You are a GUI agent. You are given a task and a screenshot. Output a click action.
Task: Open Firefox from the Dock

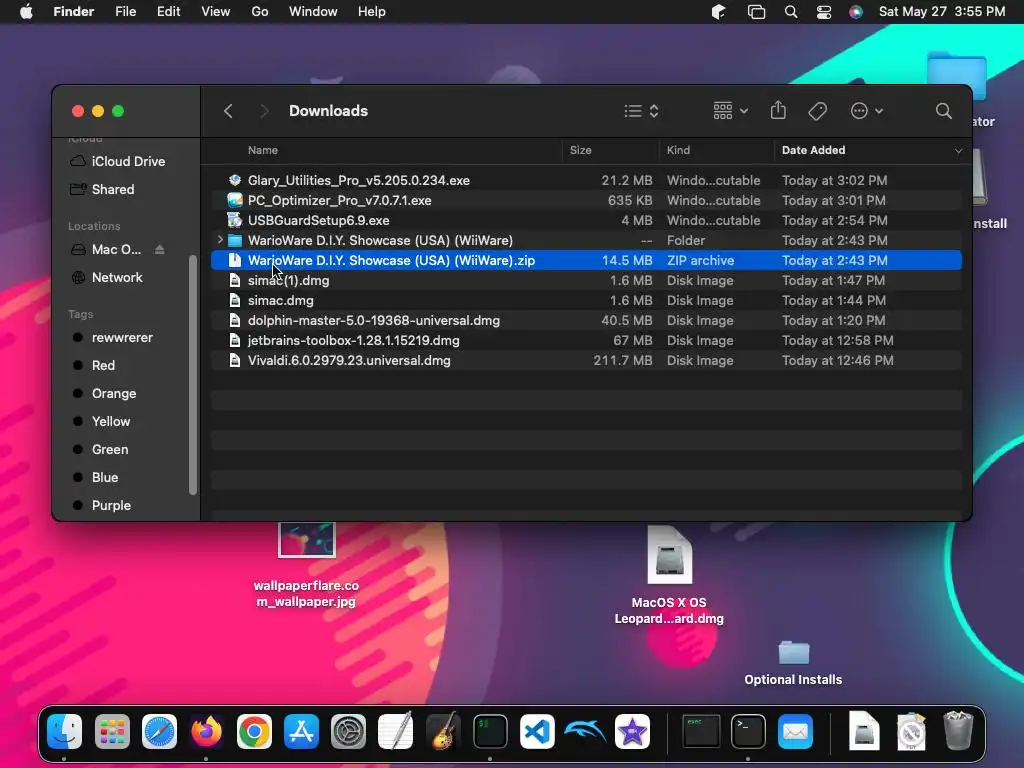pyautogui.click(x=206, y=731)
